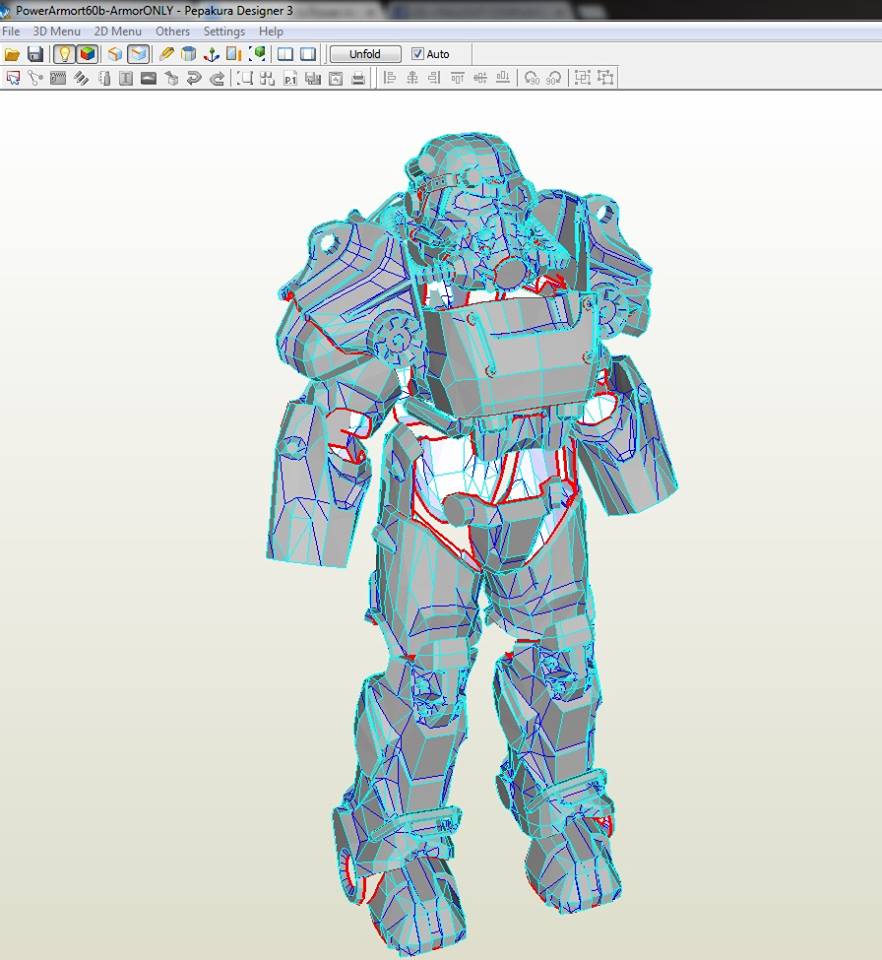Screen dimensions: 882x960
Task: Click the orange and blue open box icon
Action: (114, 54)
